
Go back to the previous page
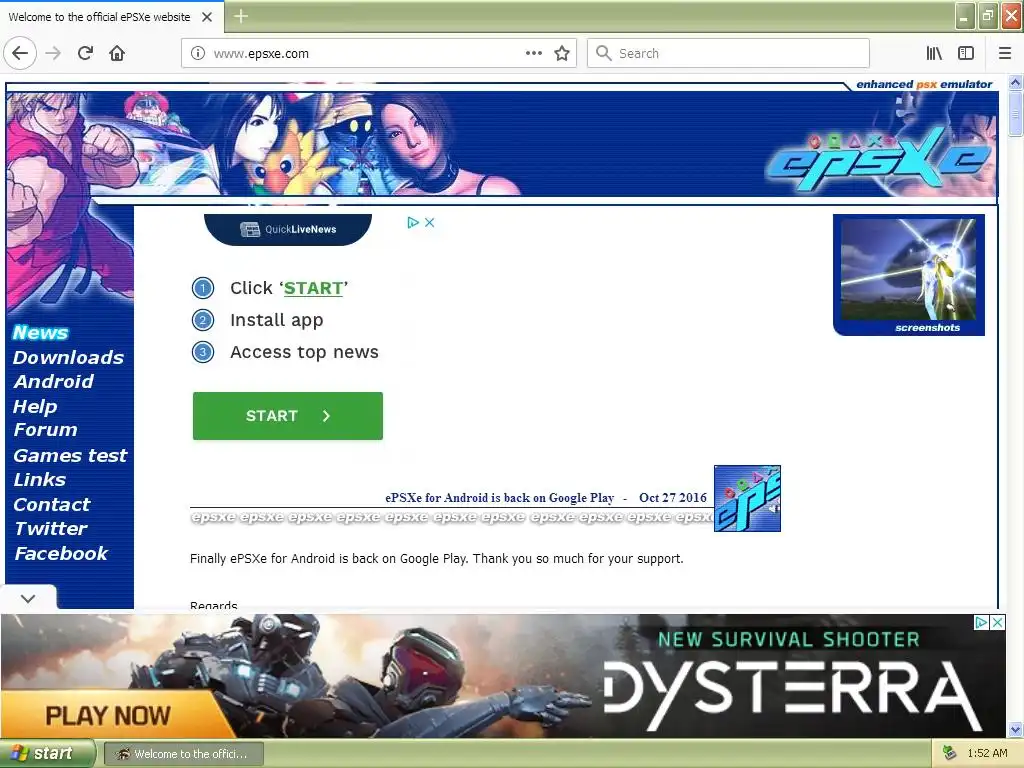point(20,53)
